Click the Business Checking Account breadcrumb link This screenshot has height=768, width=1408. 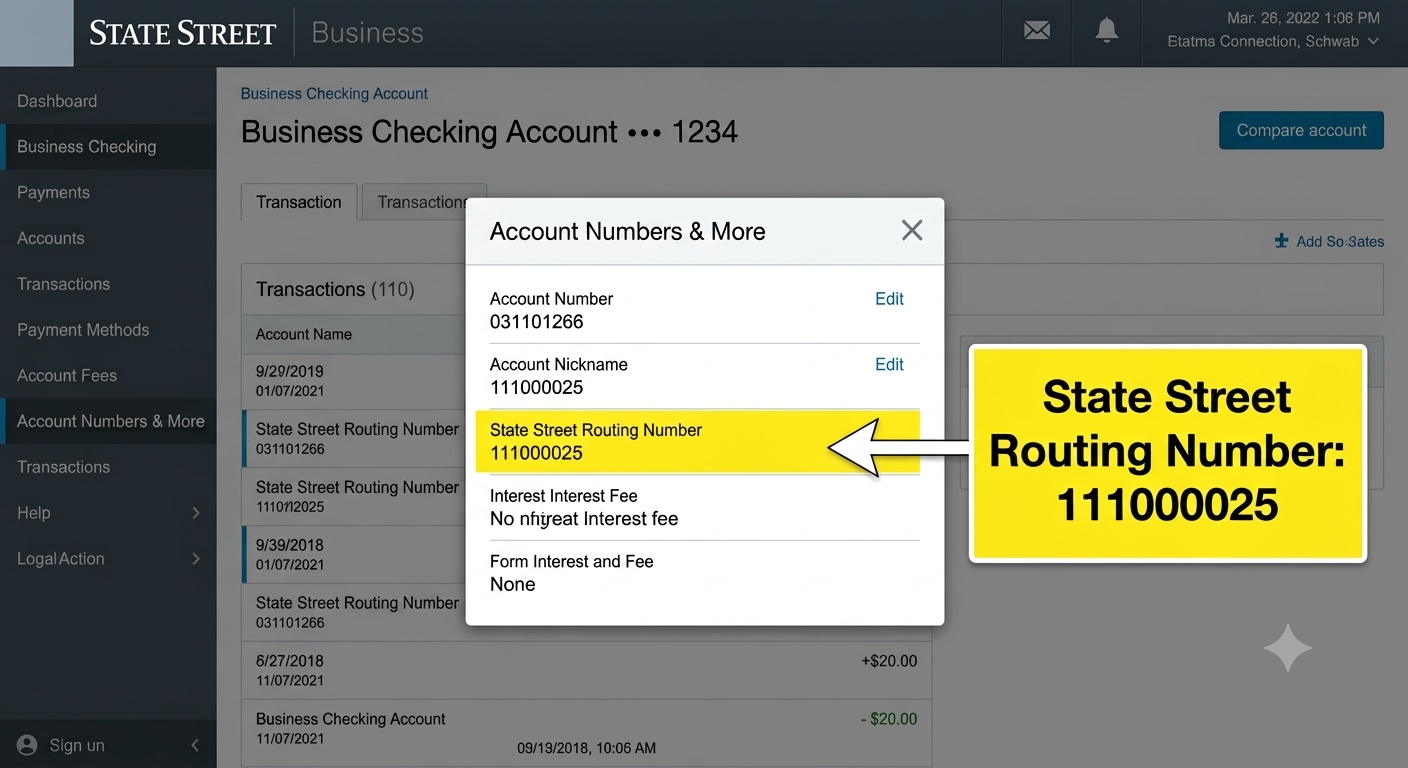click(334, 93)
